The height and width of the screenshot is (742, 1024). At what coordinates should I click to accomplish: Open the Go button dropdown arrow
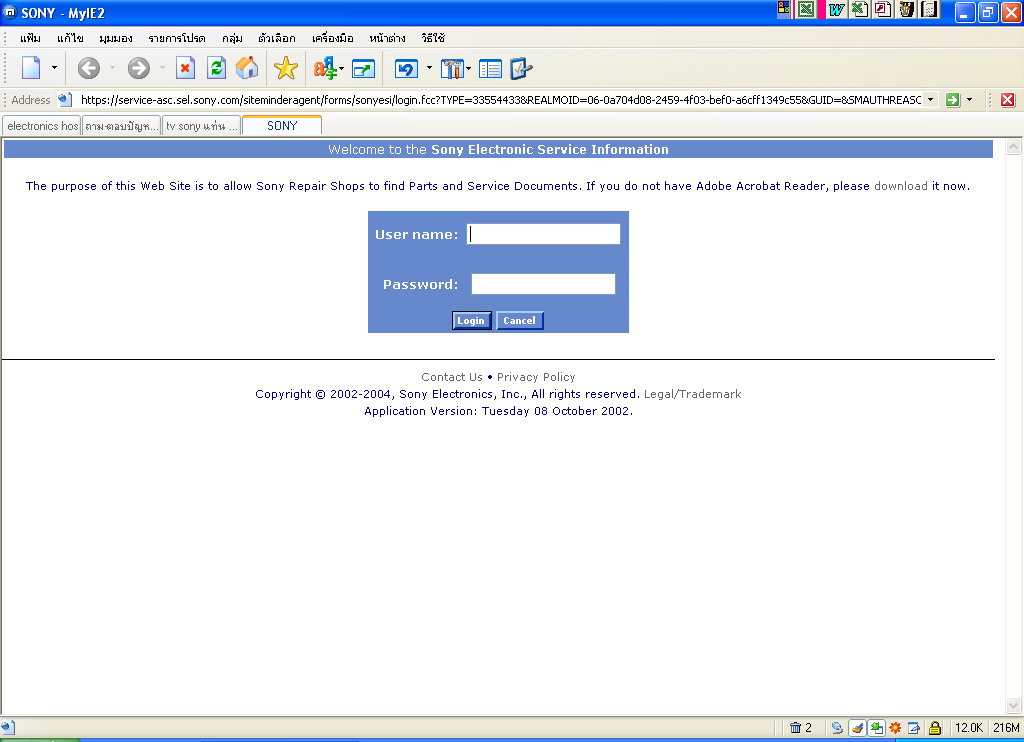pos(969,100)
